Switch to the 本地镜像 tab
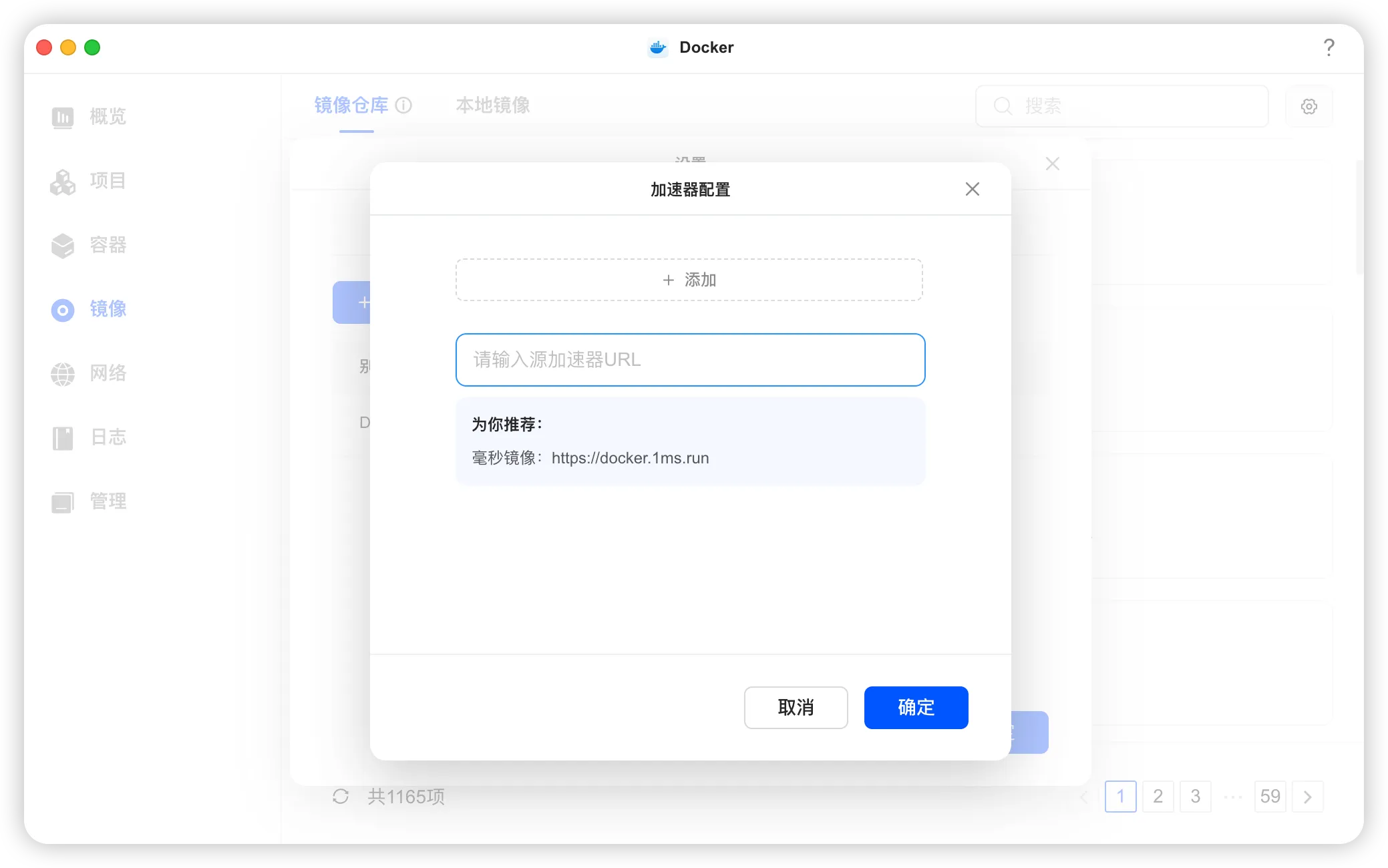Viewport: 1388px width, 868px height. point(493,105)
